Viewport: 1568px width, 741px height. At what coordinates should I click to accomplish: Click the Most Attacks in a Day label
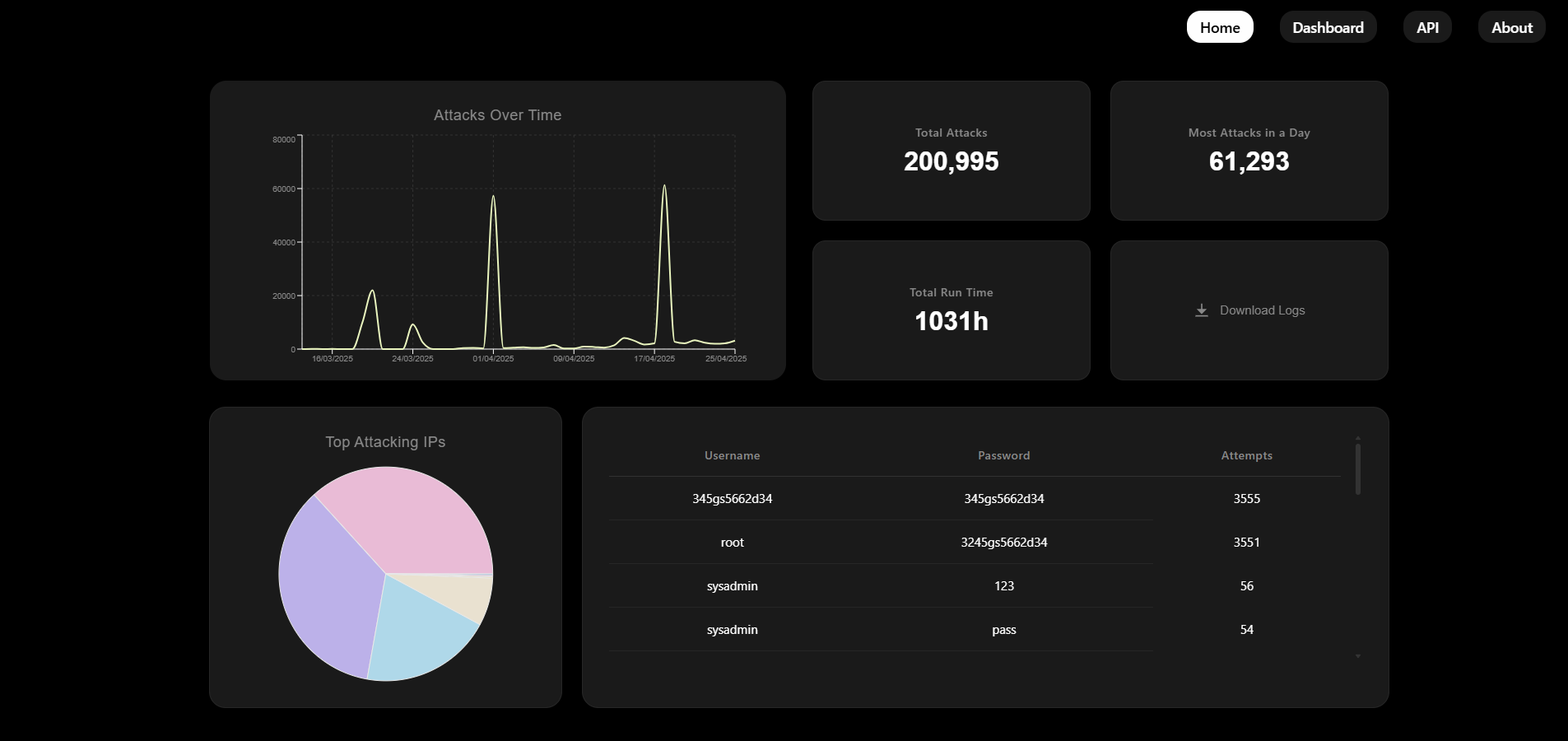coord(1249,133)
